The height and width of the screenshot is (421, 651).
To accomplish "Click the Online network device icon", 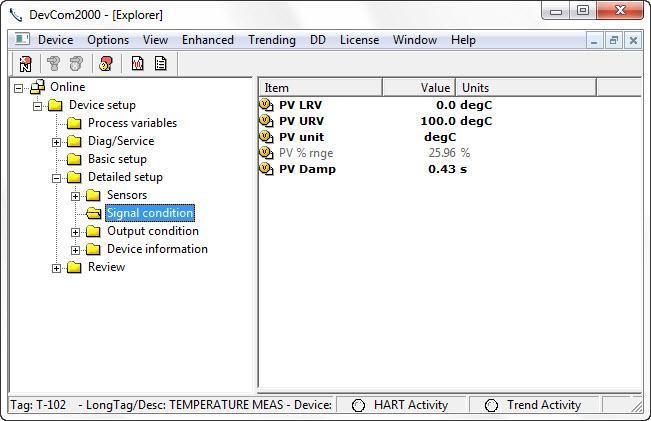I will 37,87.
